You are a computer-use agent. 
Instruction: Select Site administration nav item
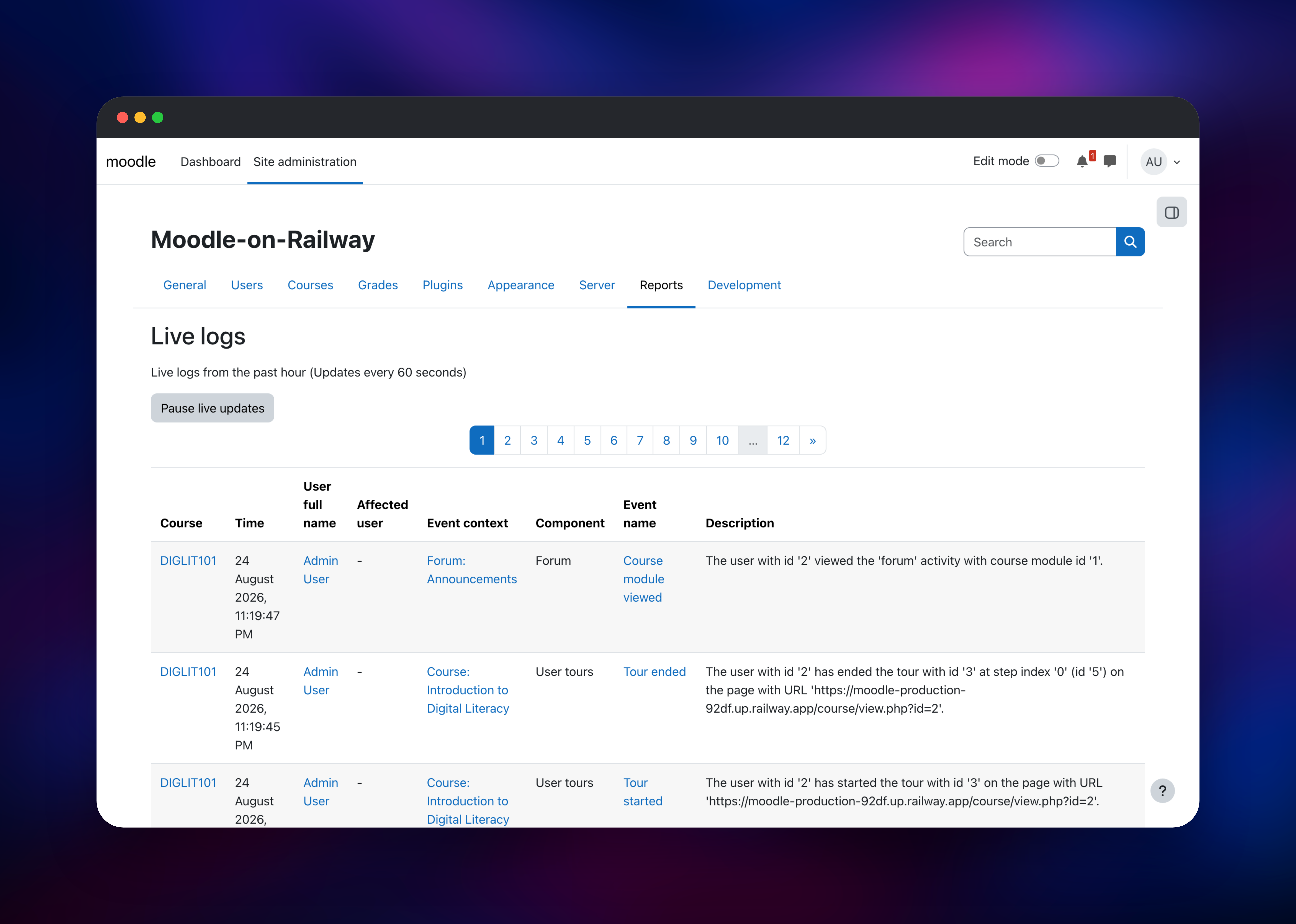point(305,162)
